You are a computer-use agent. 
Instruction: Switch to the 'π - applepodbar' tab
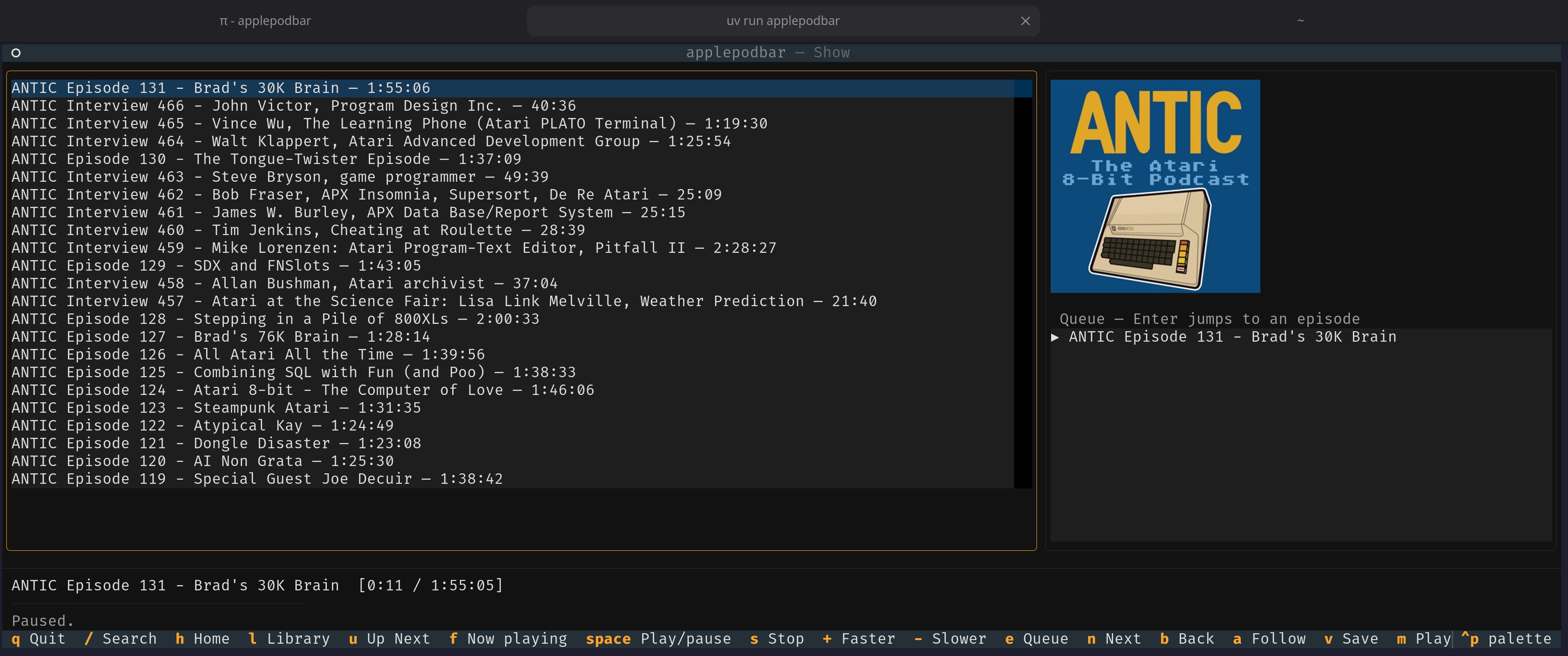click(x=265, y=20)
